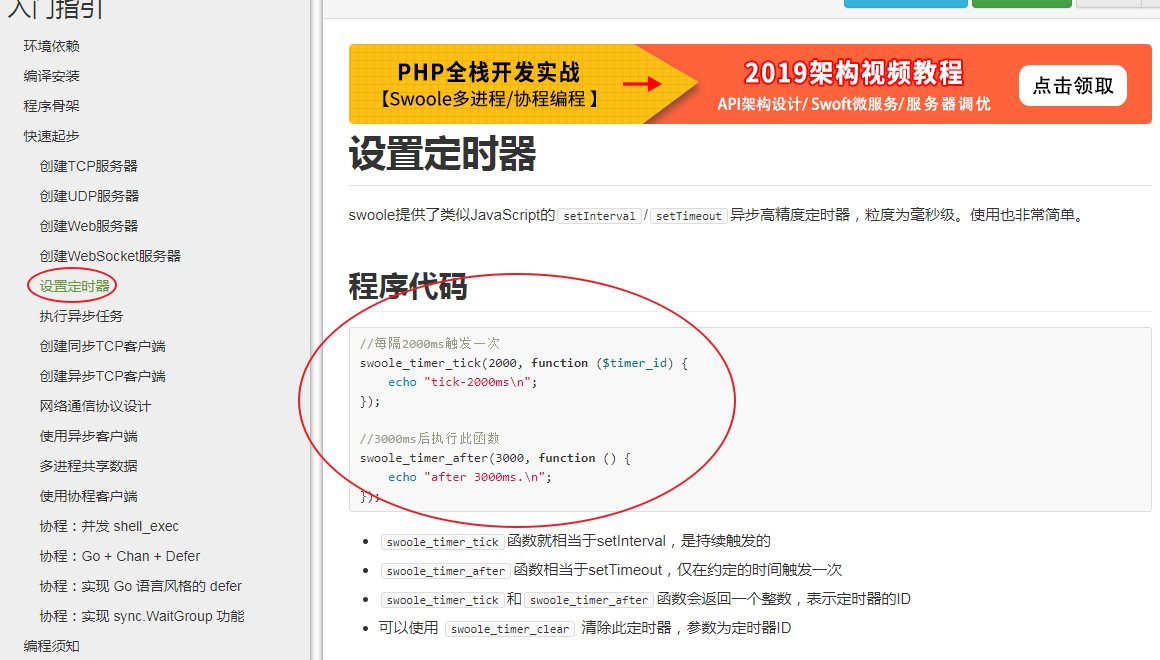
Task: Click the //每隔2000ms触发一次 code comment
Action: 430,343
